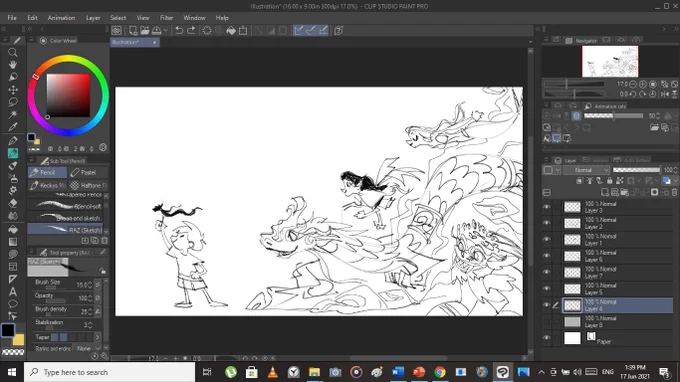This screenshot has height=382, width=680.
Task: Click the Brush Size stepper arrows
Action: pyautogui.click(x=90, y=285)
